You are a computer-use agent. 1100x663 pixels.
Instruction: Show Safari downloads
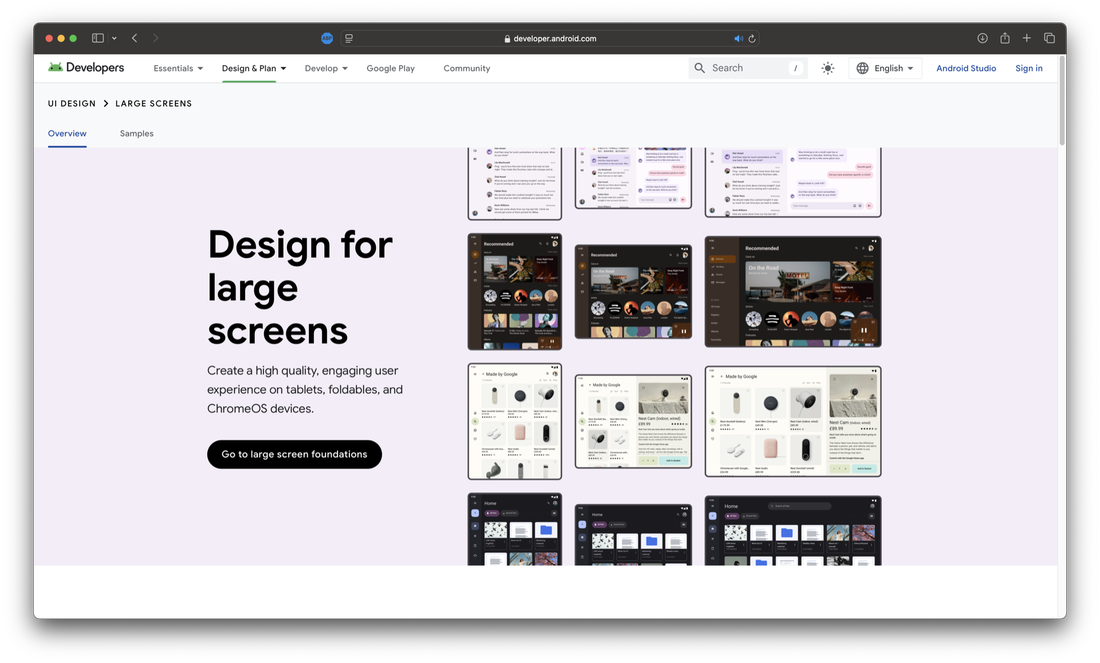click(x=982, y=38)
